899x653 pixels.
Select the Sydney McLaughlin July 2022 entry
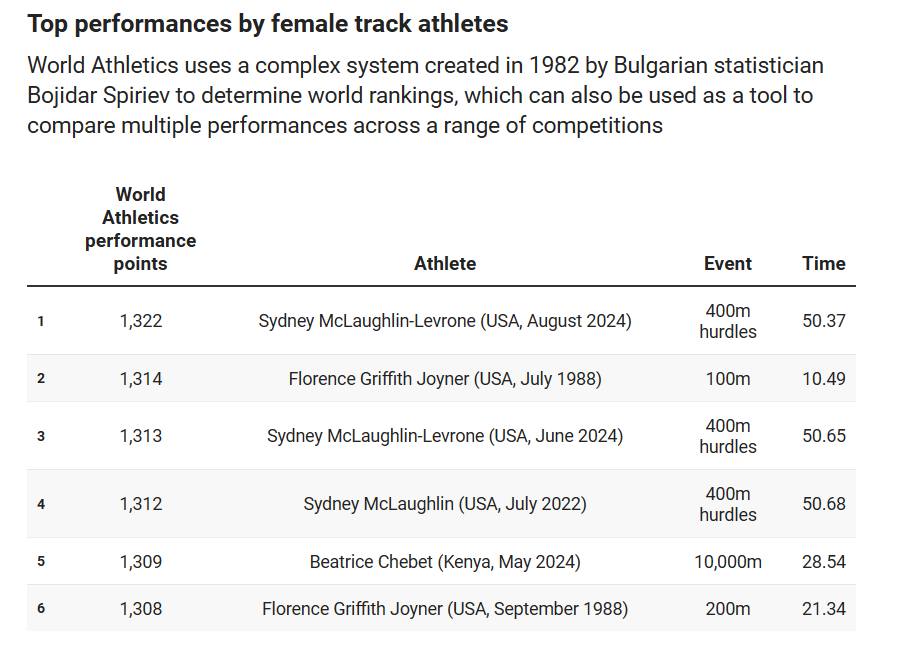445,504
